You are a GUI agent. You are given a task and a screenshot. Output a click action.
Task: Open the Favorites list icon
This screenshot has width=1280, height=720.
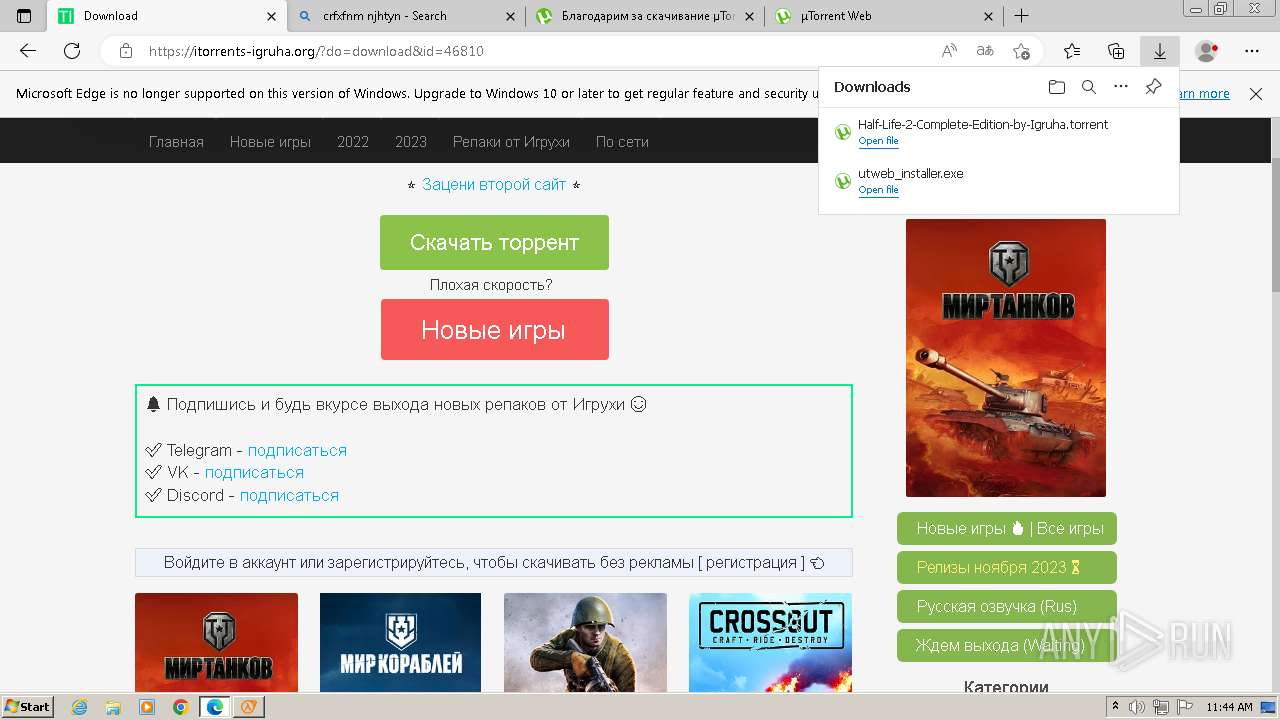click(x=1072, y=51)
